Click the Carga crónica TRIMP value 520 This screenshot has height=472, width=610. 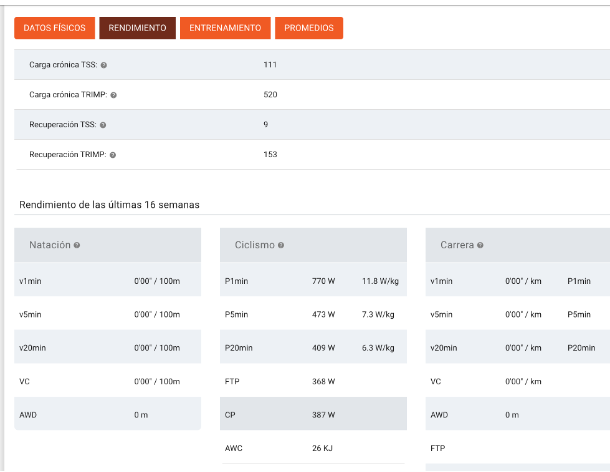pos(270,95)
